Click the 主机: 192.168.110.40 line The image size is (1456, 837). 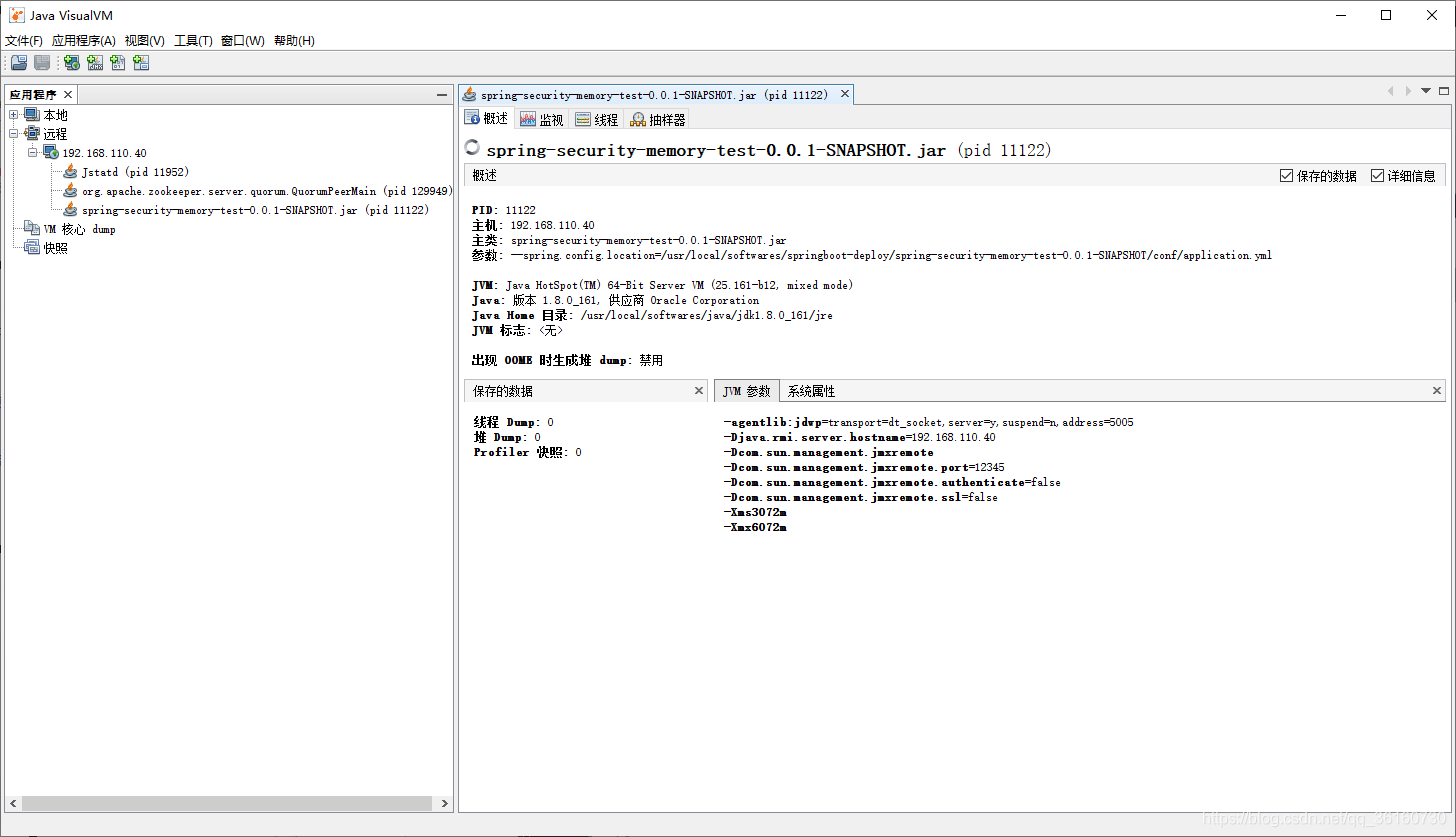(x=533, y=225)
